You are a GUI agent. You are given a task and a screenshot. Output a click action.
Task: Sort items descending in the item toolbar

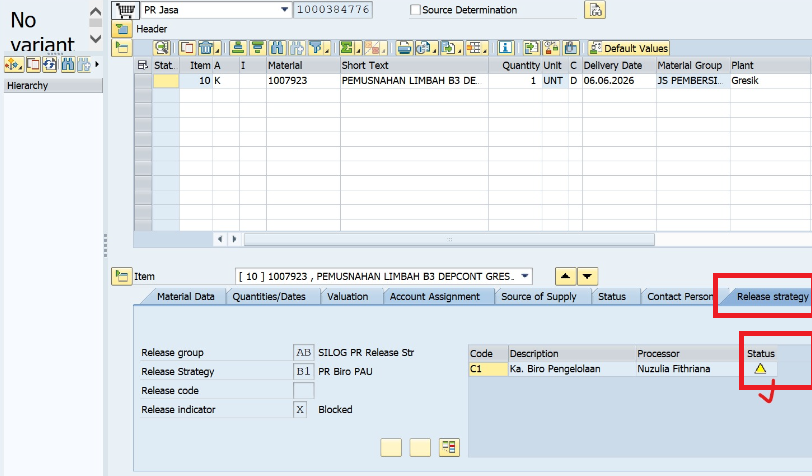click(257, 48)
